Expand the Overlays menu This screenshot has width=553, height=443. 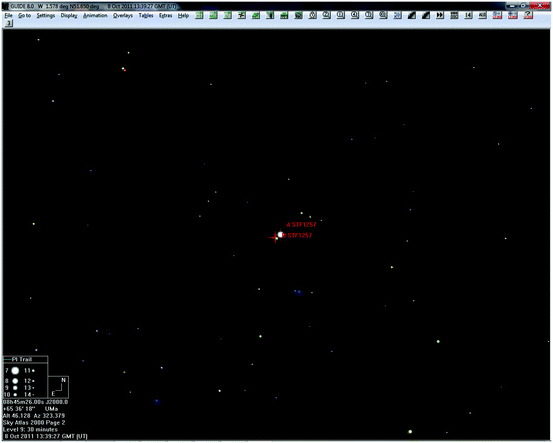tap(123, 16)
